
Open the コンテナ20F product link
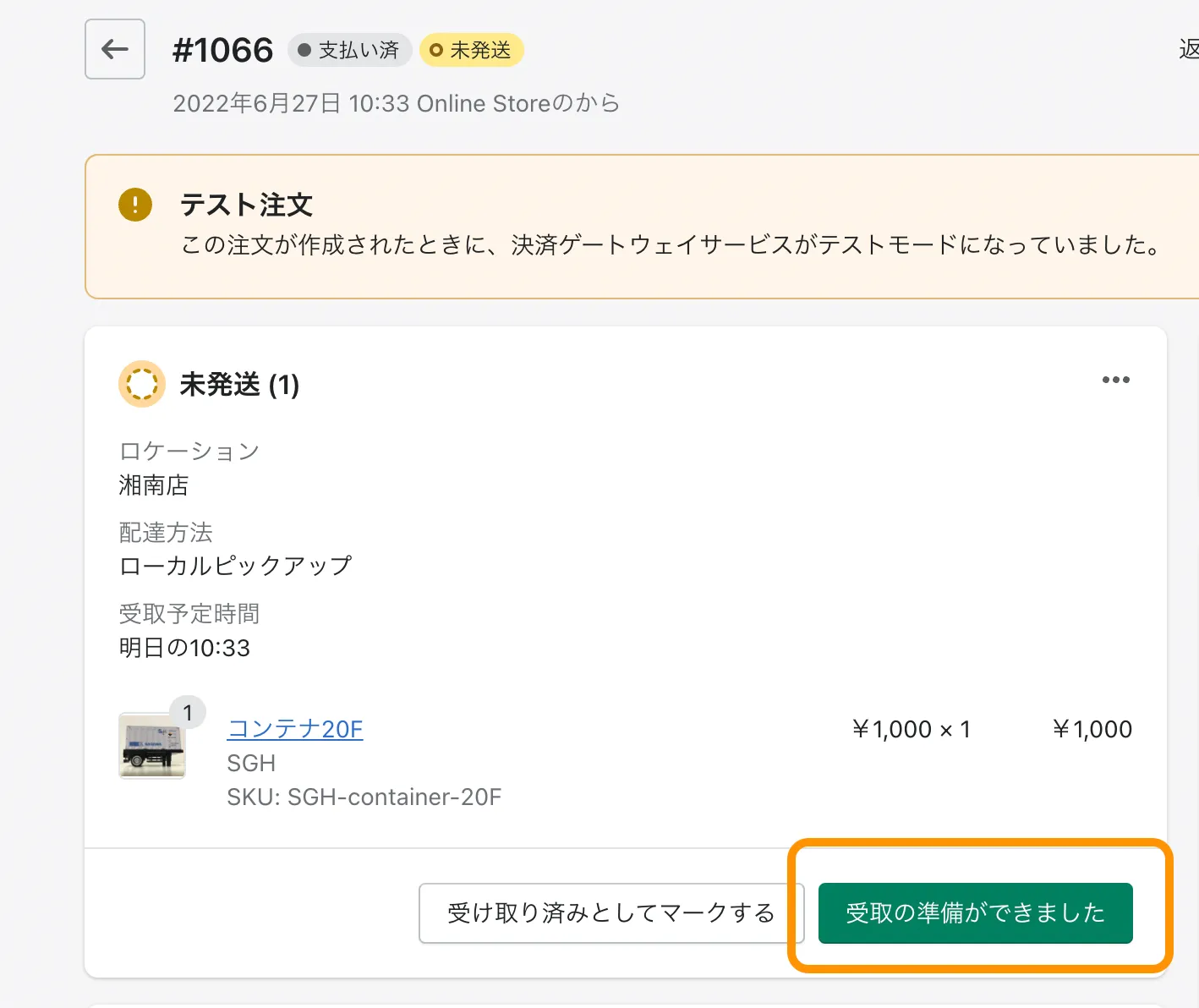pyautogui.click(x=295, y=729)
